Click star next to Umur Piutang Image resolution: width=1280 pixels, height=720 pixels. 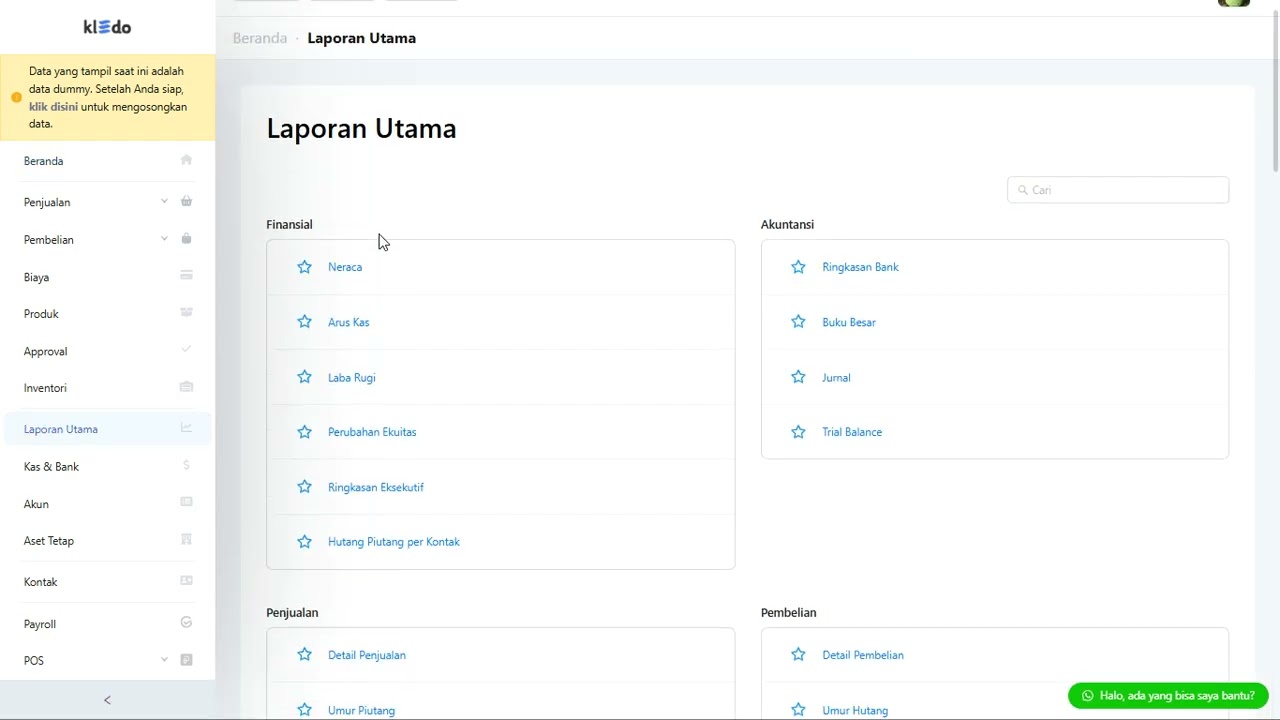click(x=305, y=710)
